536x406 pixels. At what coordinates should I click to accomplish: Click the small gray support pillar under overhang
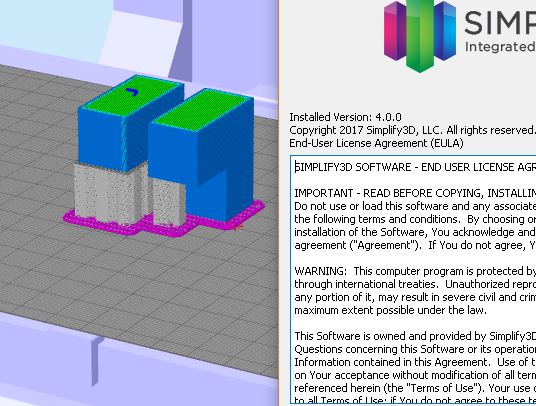pyautogui.click(x=168, y=202)
